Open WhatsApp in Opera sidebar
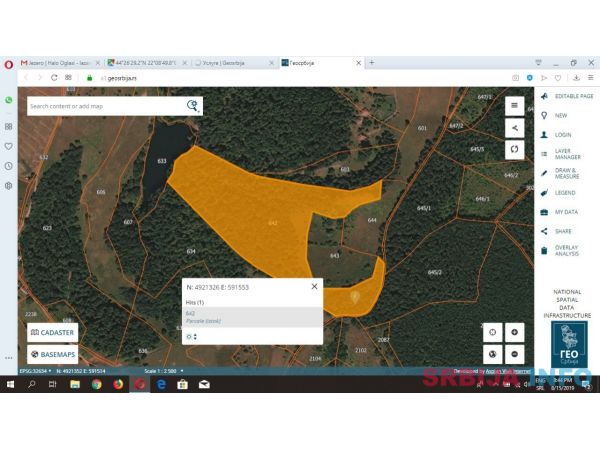 point(8,100)
